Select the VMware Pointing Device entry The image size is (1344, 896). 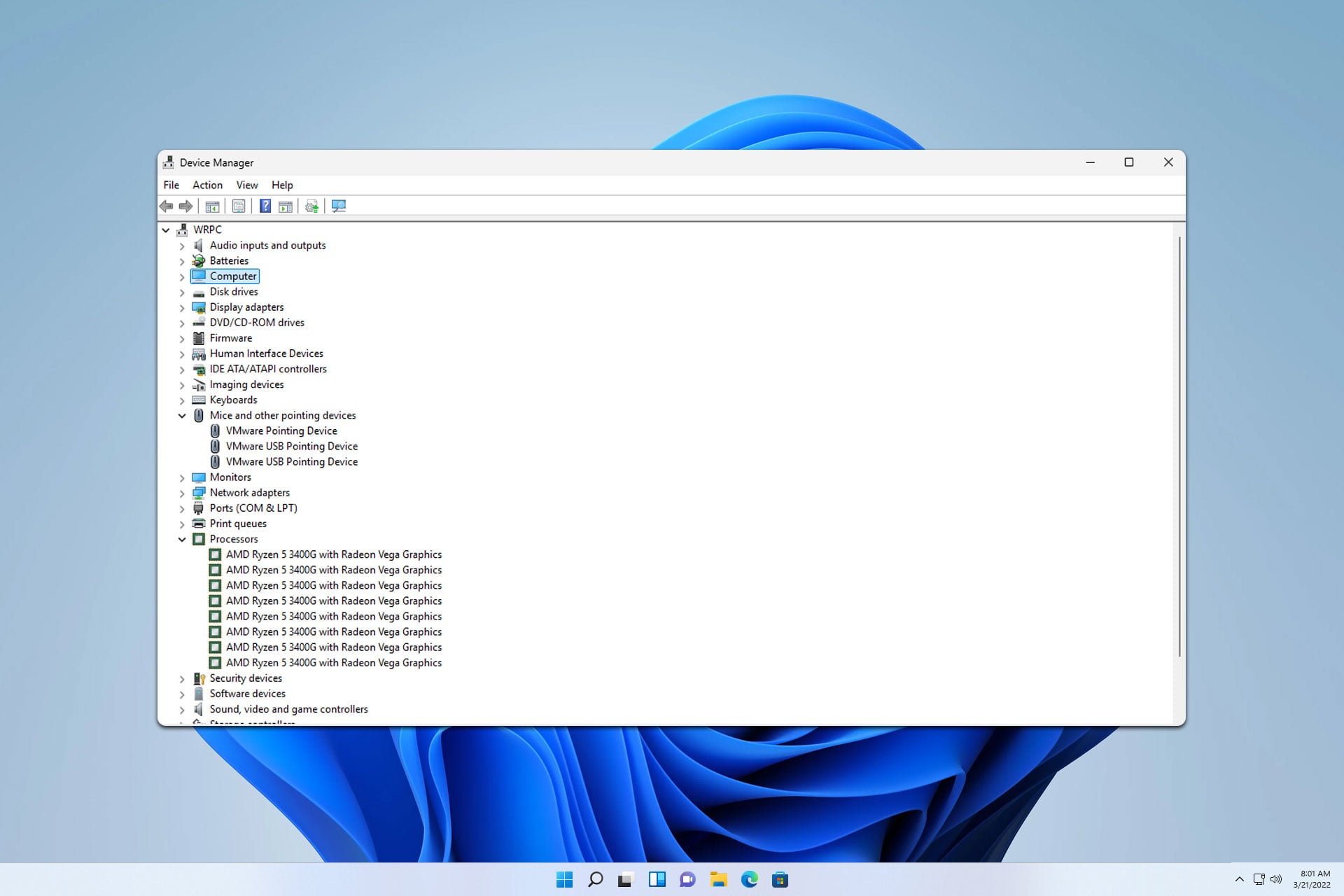point(281,430)
